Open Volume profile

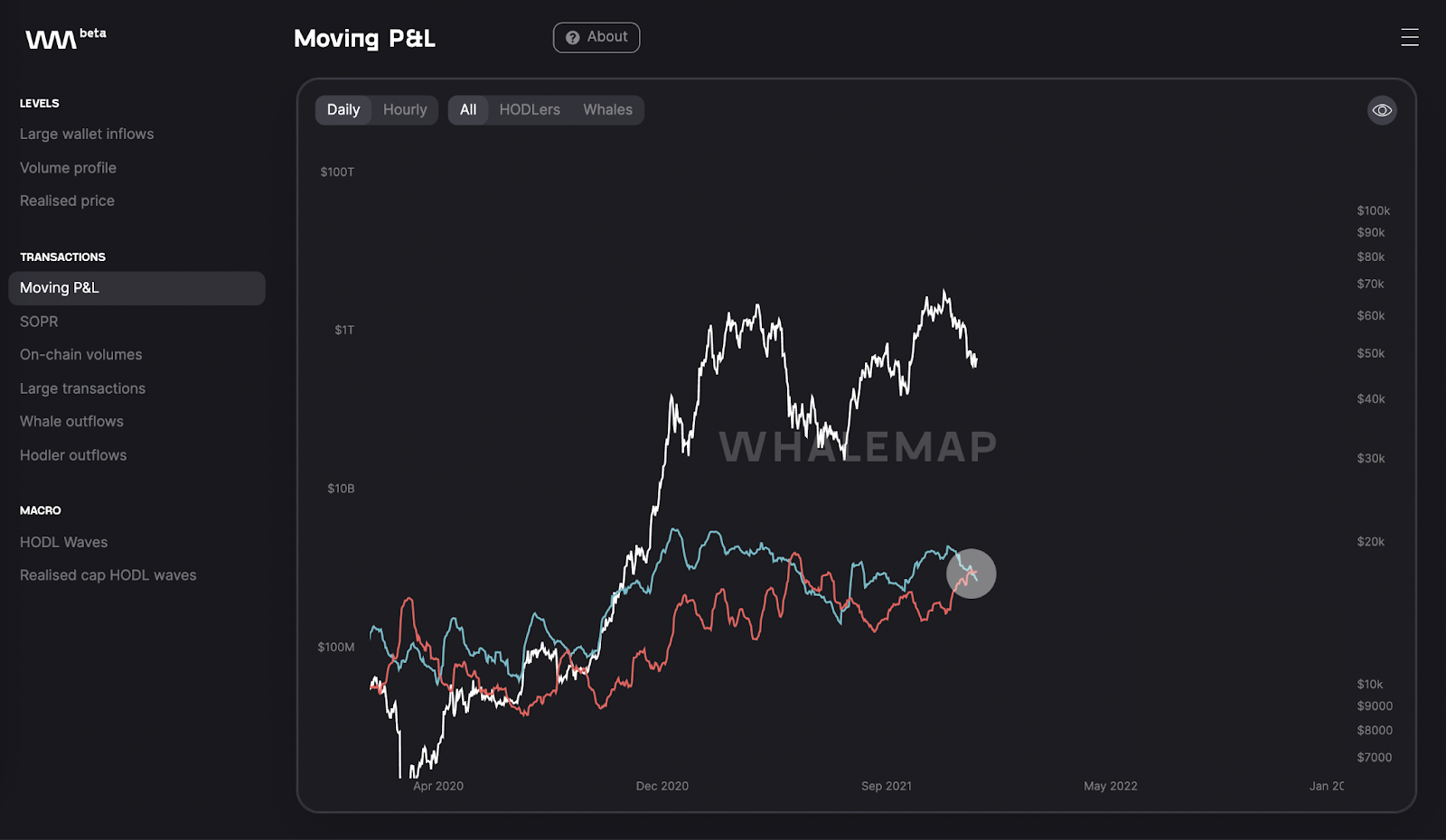point(68,167)
